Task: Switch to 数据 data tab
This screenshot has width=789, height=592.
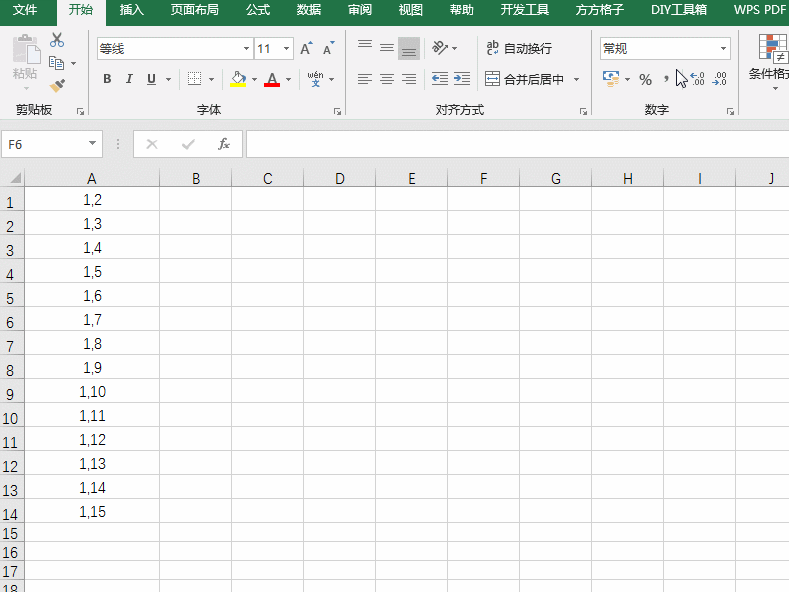Action: click(309, 10)
